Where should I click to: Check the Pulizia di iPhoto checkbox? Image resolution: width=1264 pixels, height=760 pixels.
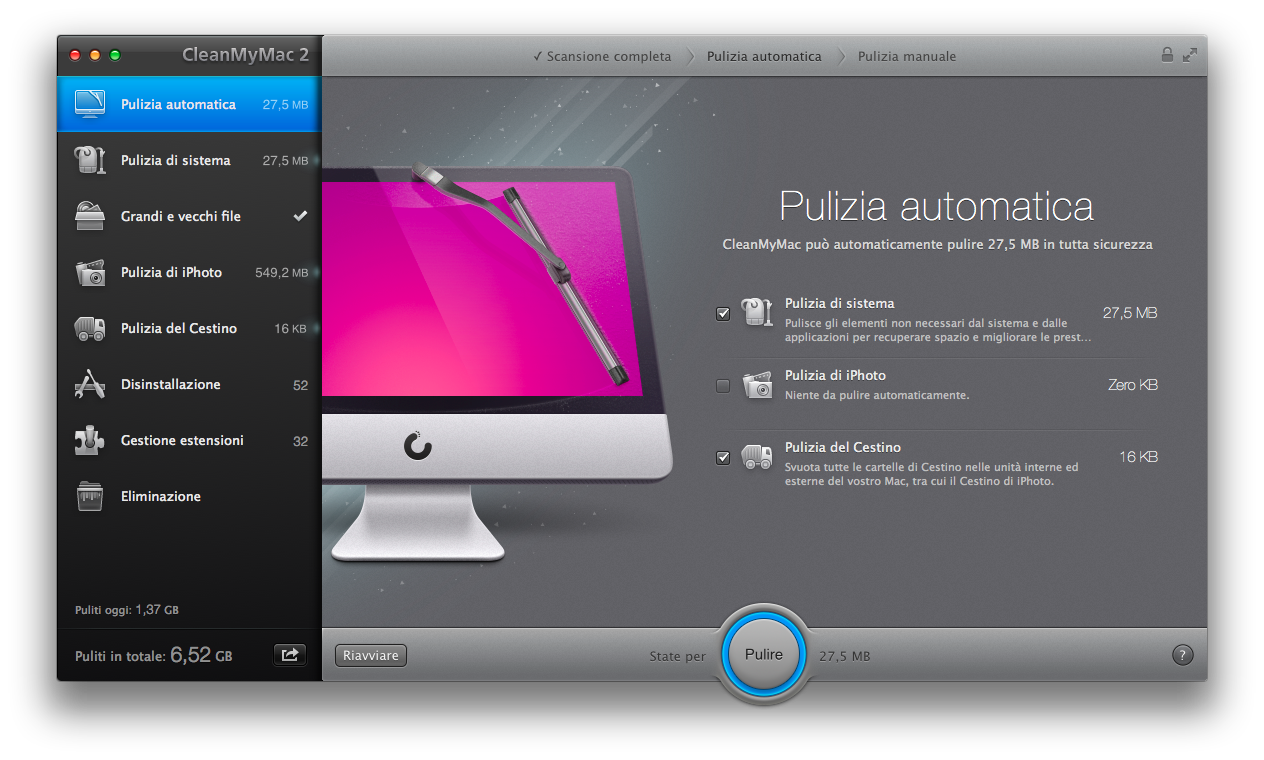[723, 386]
